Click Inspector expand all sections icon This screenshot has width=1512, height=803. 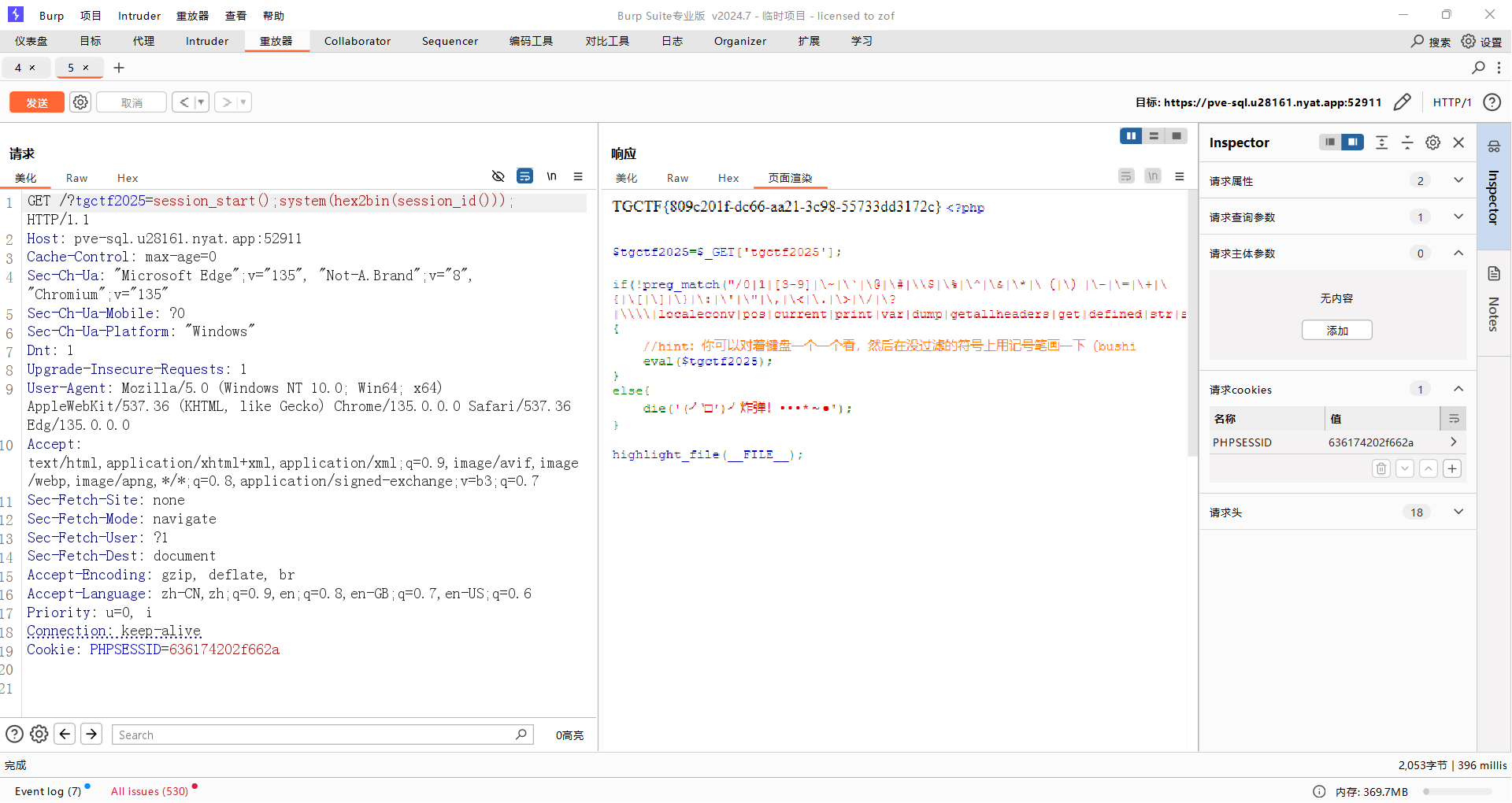tap(1382, 142)
